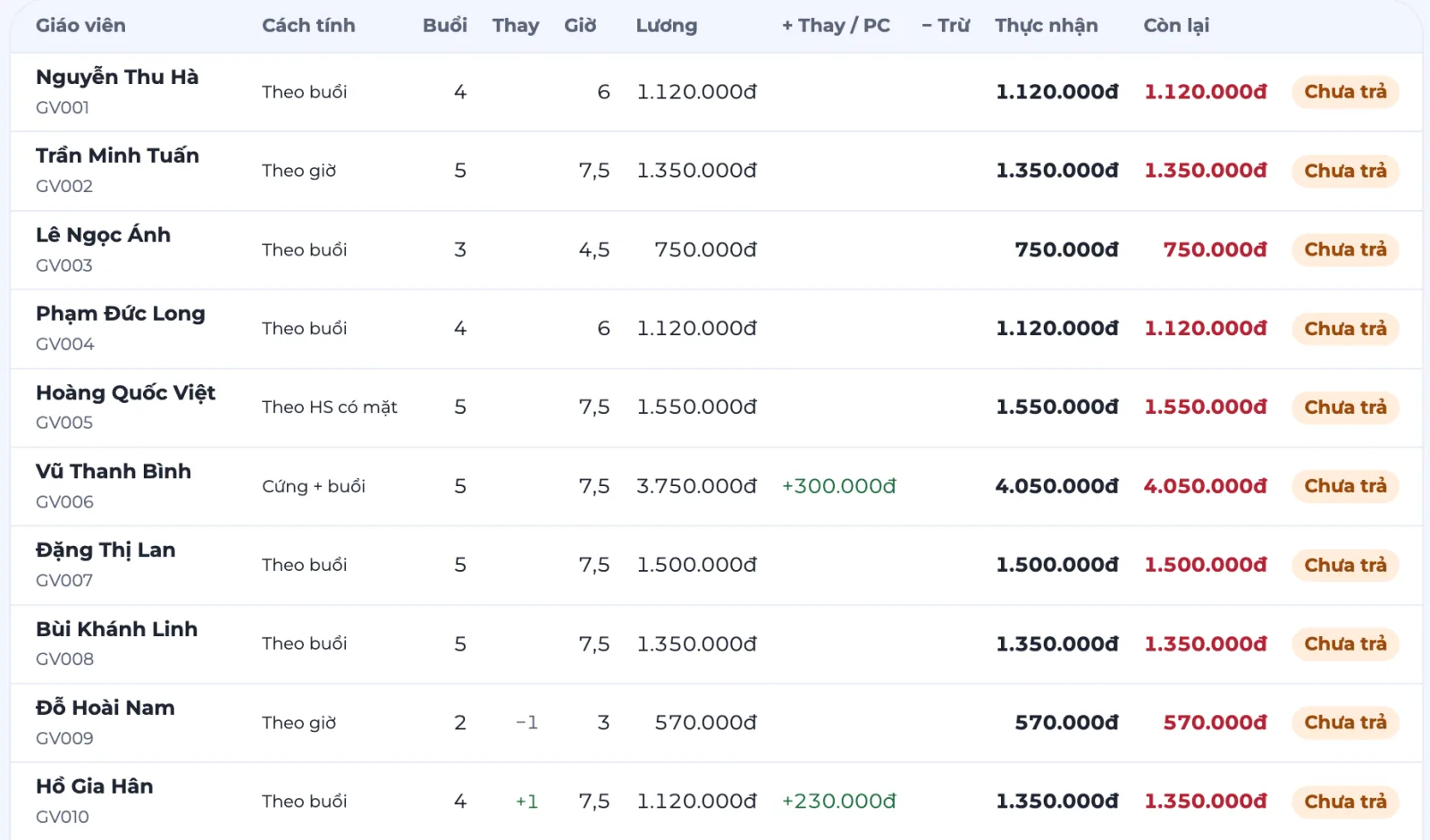The width and height of the screenshot is (1430, 840).
Task: Click the 1.550.000đ Thực nhận amount
Action: tap(1056, 407)
